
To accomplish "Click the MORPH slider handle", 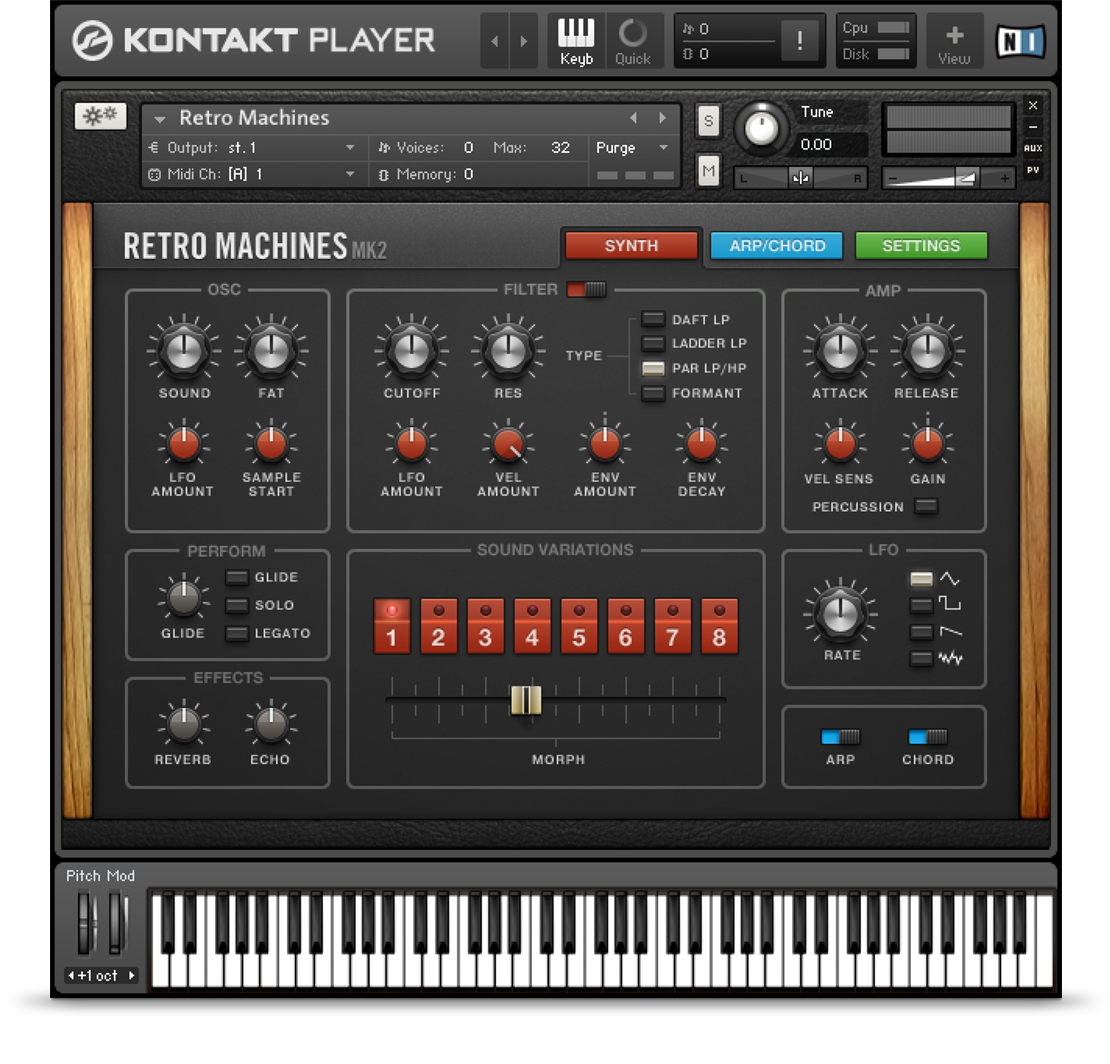I will [526, 699].
